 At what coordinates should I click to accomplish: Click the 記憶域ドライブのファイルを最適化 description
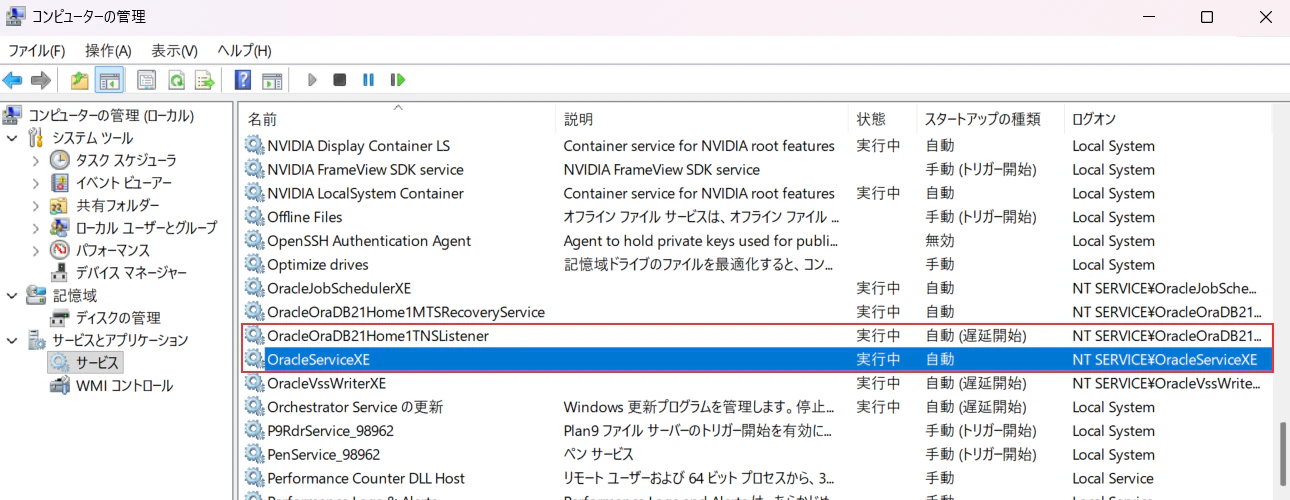coord(699,265)
